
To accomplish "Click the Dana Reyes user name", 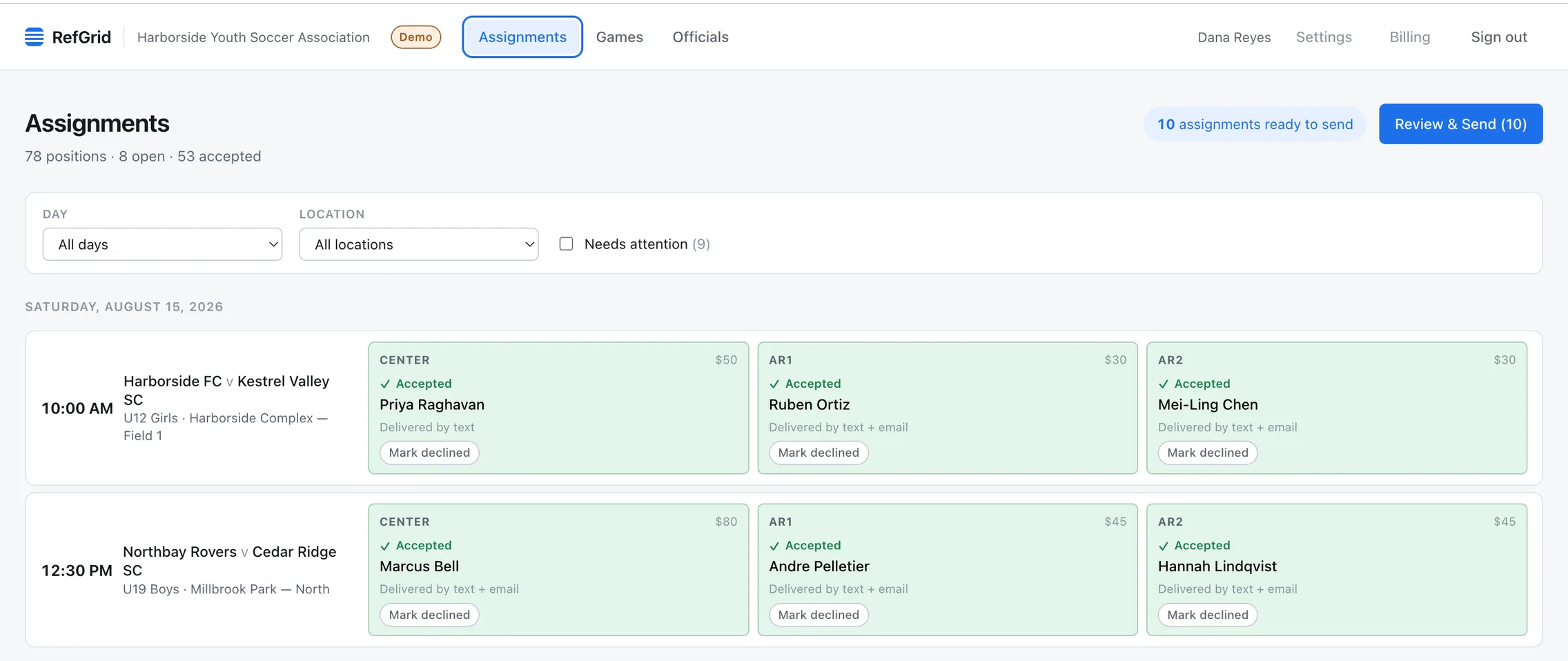I will coord(1234,37).
